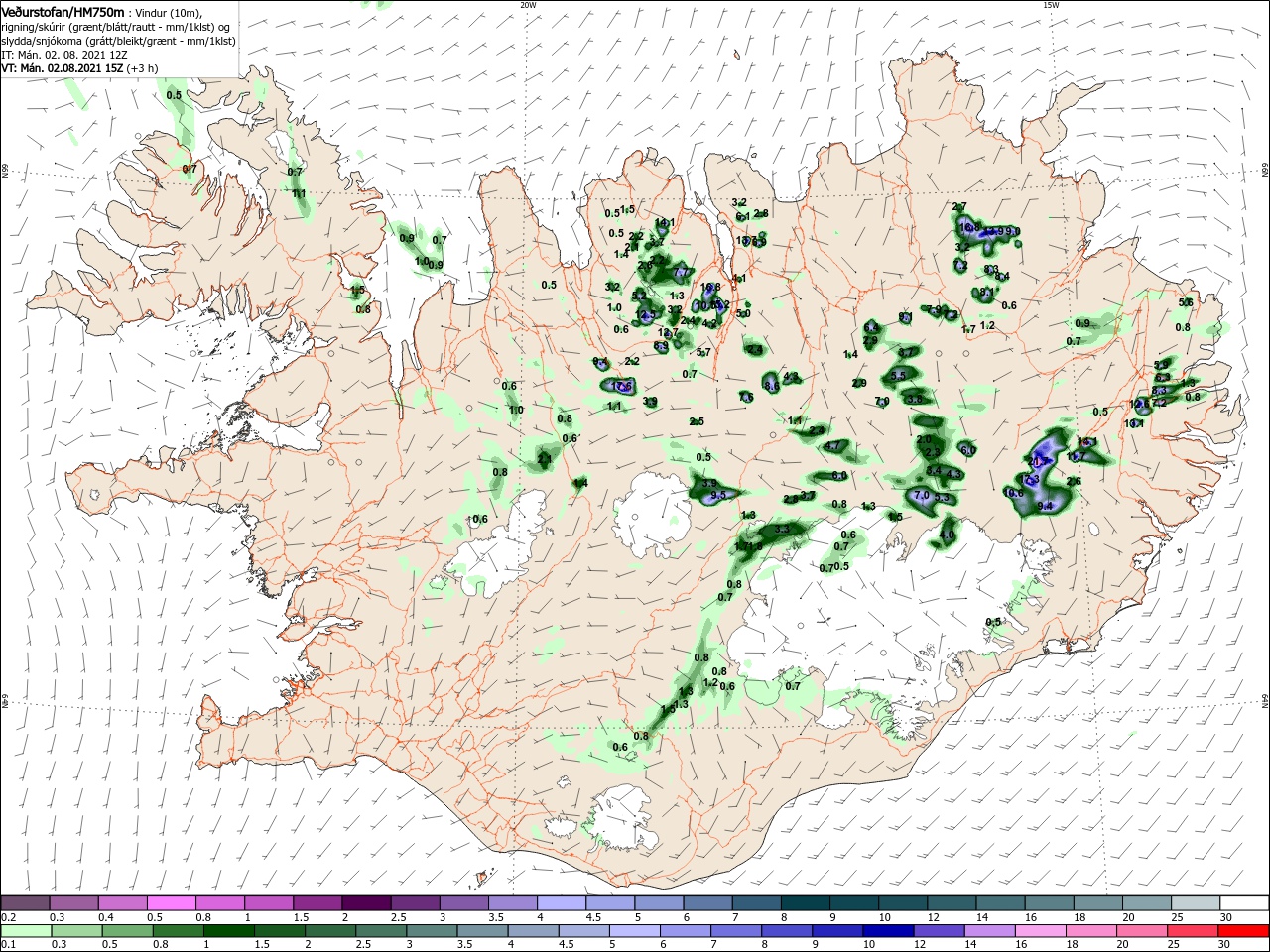Click the bright pink legend swatch between 0.5 and 0.8

click(x=171, y=903)
